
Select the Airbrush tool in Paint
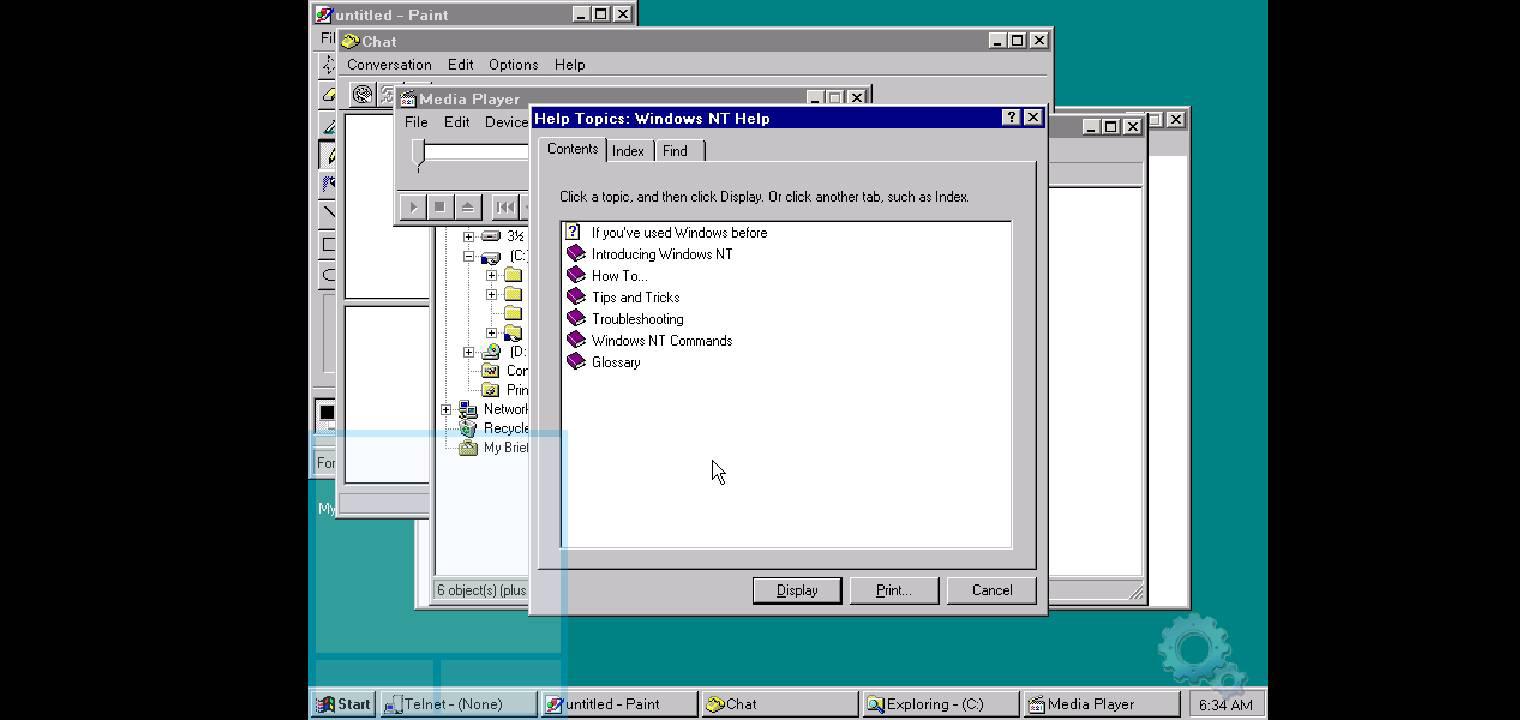(x=328, y=183)
